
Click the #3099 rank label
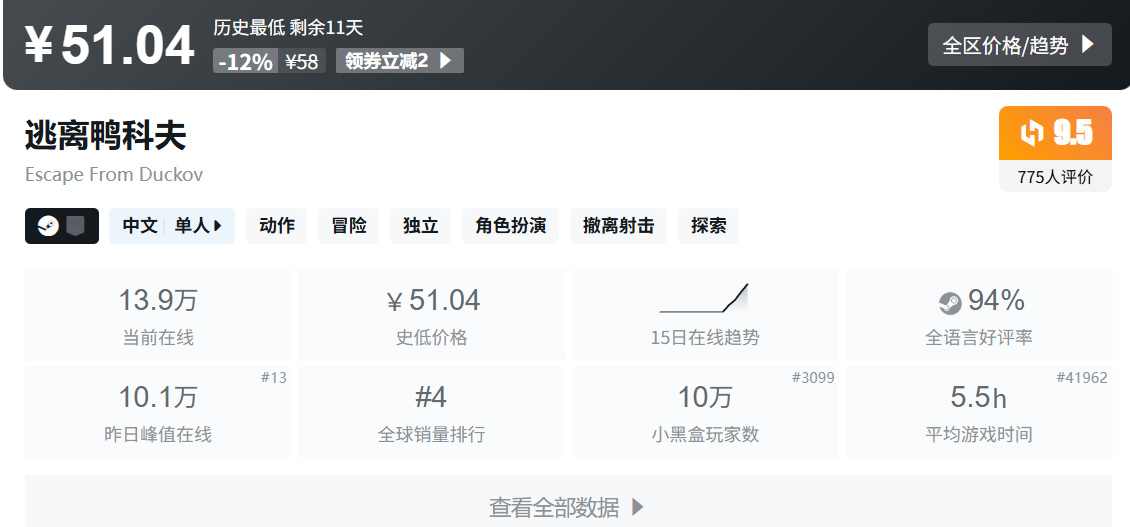tap(813, 378)
